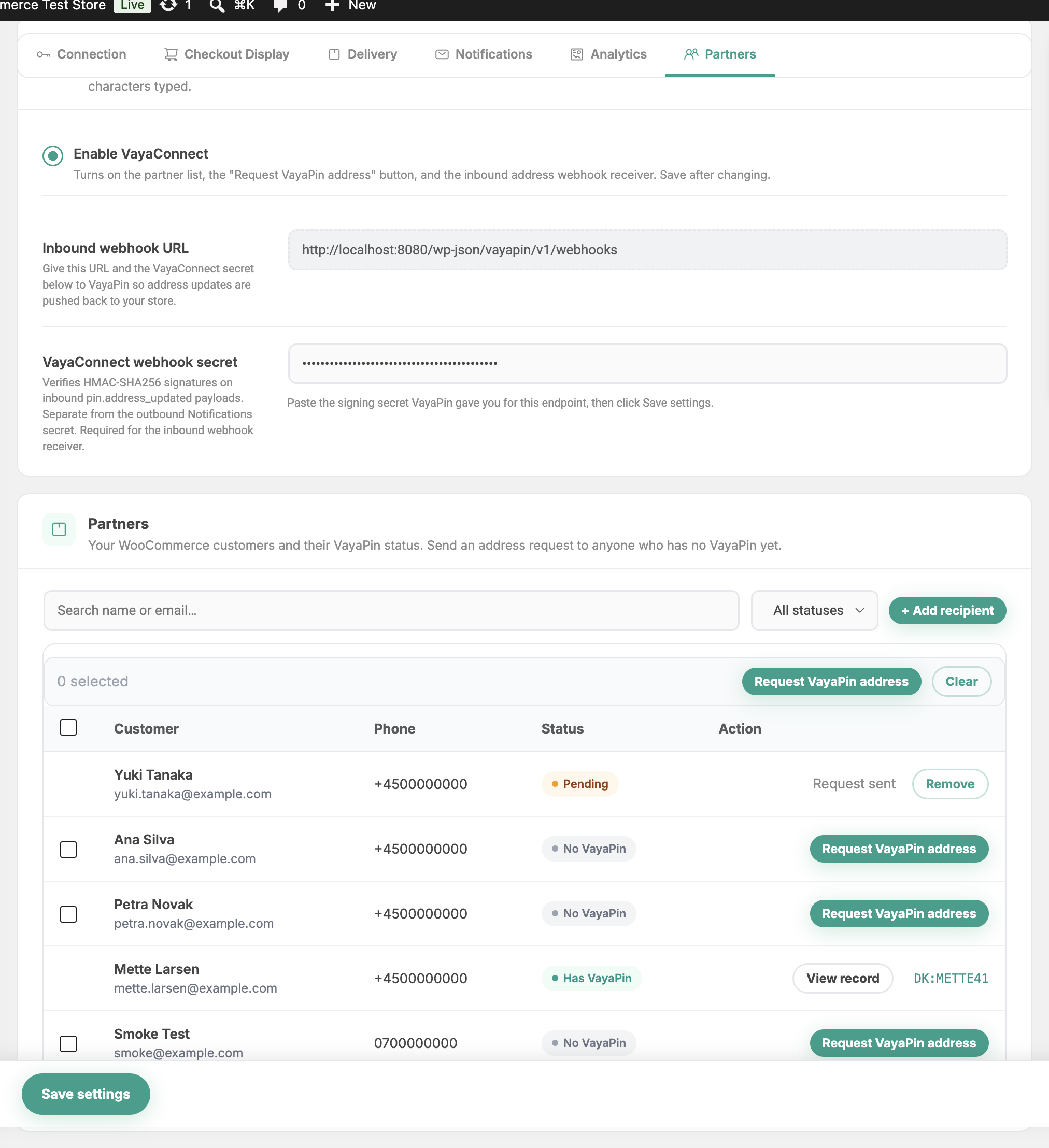The image size is (1049, 1148).
Task: Switch to the Connection tab
Action: point(81,55)
